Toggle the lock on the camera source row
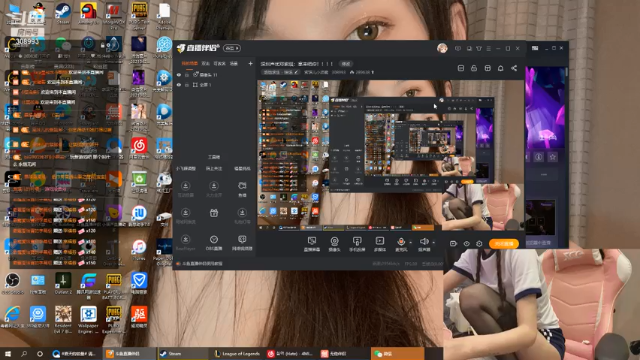 click(x=187, y=75)
